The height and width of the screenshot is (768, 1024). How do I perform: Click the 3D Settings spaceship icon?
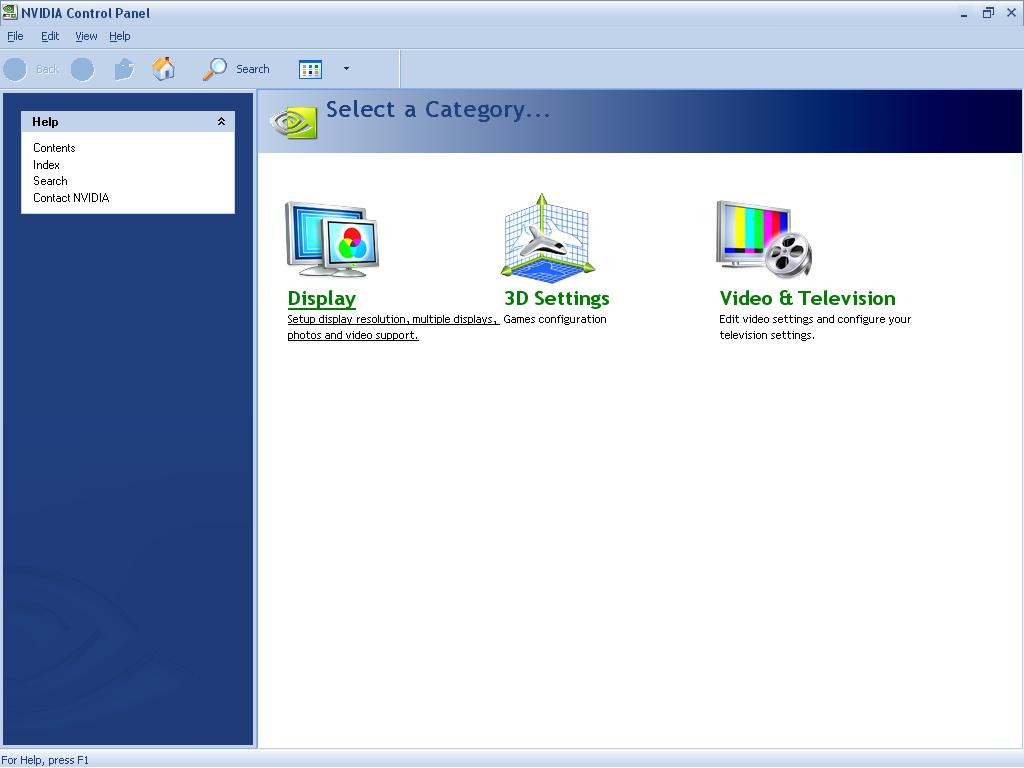[x=547, y=237]
